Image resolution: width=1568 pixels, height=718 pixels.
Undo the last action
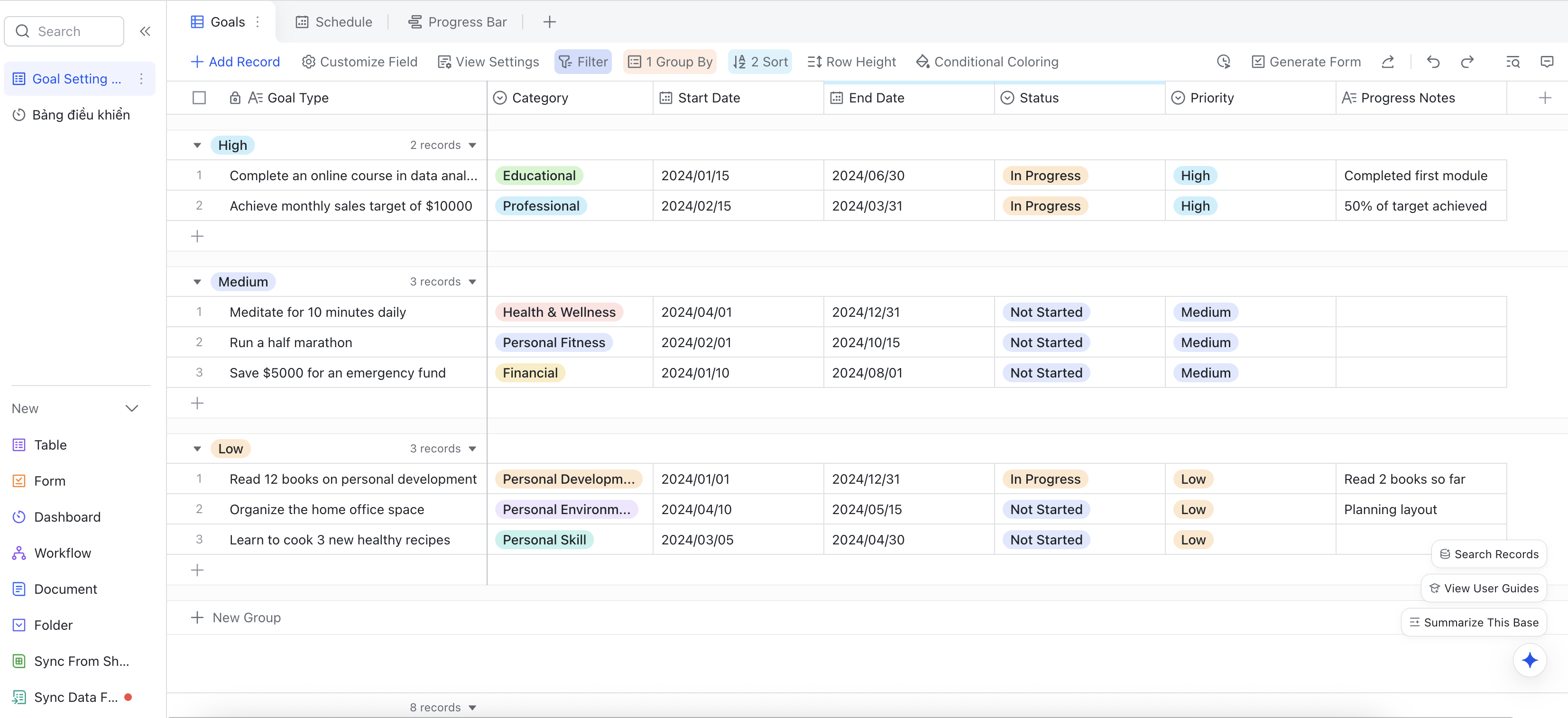(1433, 62)
